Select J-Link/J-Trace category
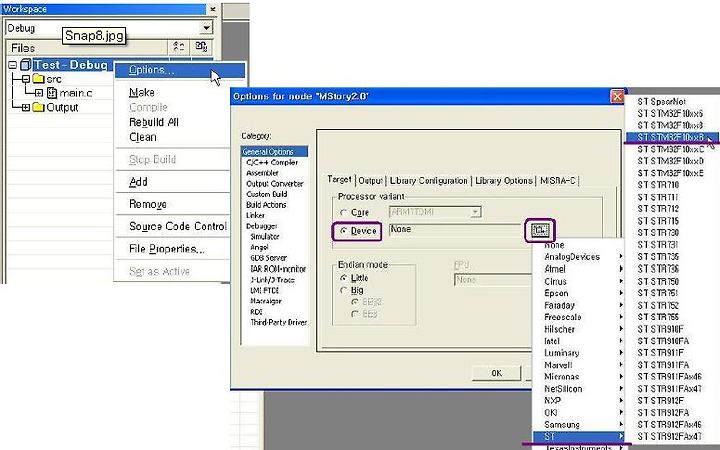This screenshot has height=450, width=720. 272,280
